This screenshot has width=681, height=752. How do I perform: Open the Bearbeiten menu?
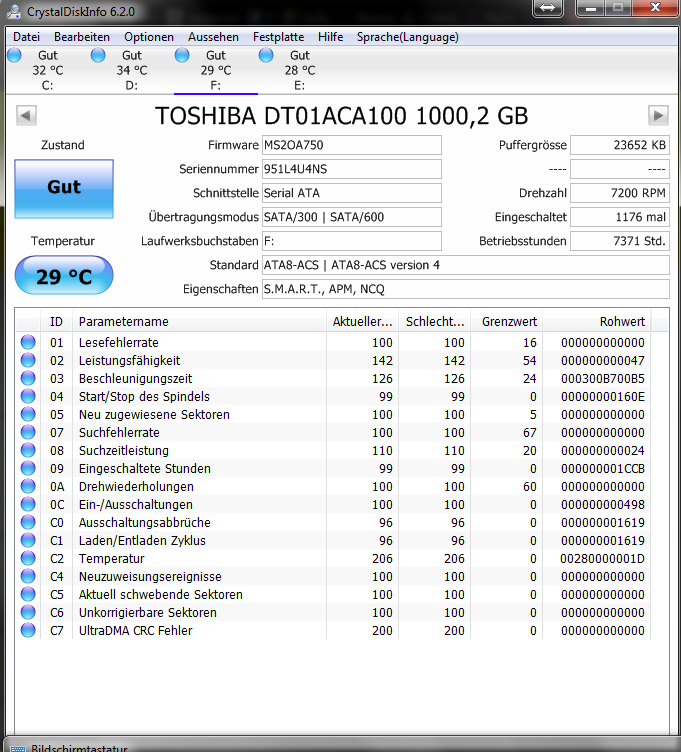click(x=82, y=37)
